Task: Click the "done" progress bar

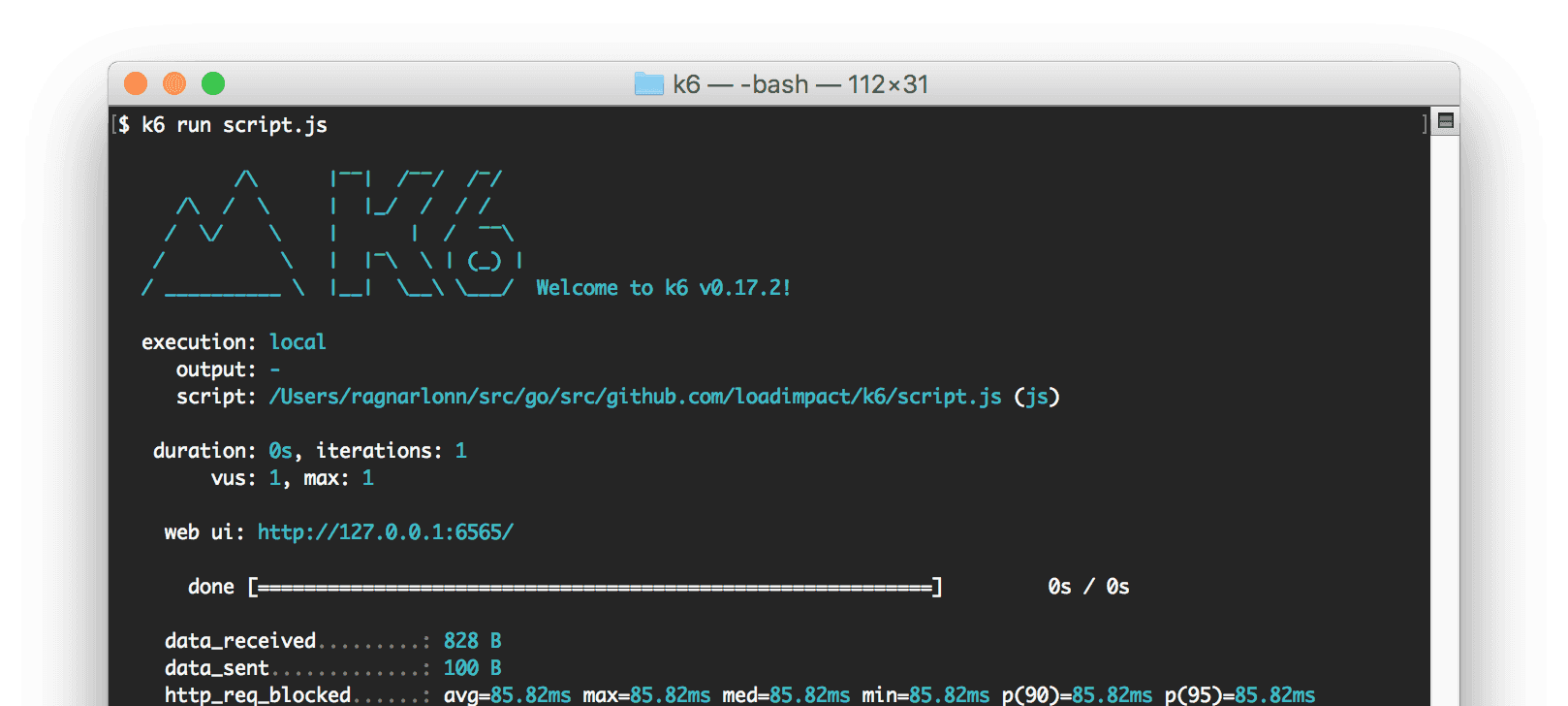Action: click(595, 587)
